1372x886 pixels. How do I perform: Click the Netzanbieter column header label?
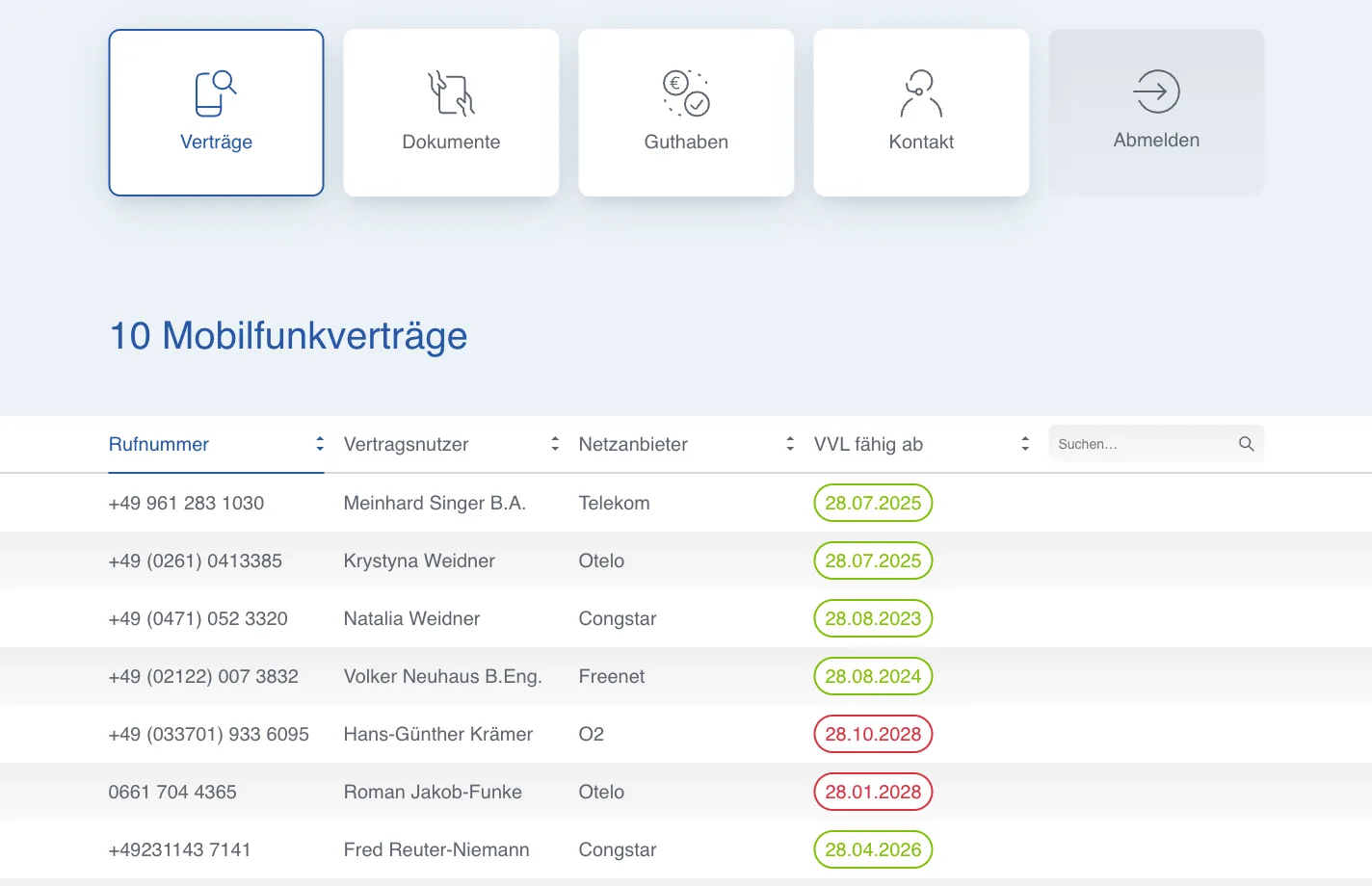[x=633, y=444]
